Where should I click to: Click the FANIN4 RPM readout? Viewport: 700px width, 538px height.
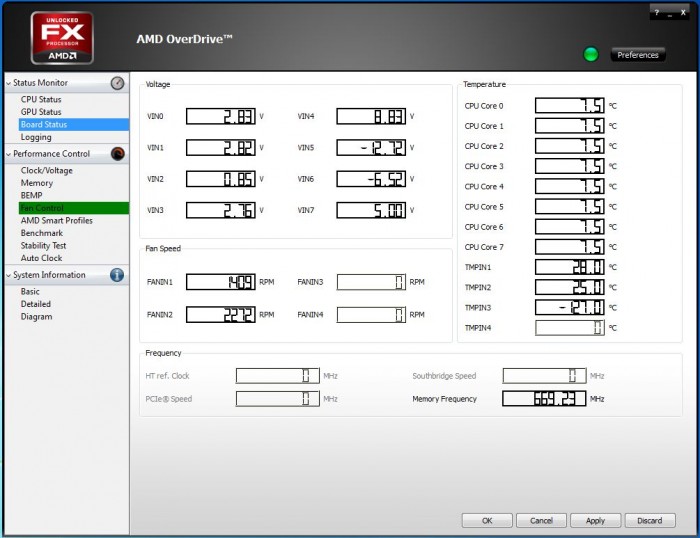coord(371,314)
